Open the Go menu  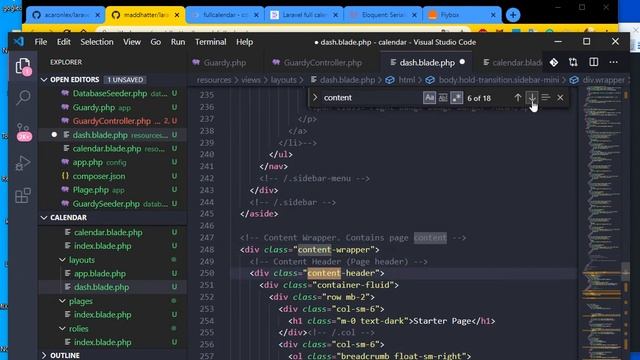156,42
